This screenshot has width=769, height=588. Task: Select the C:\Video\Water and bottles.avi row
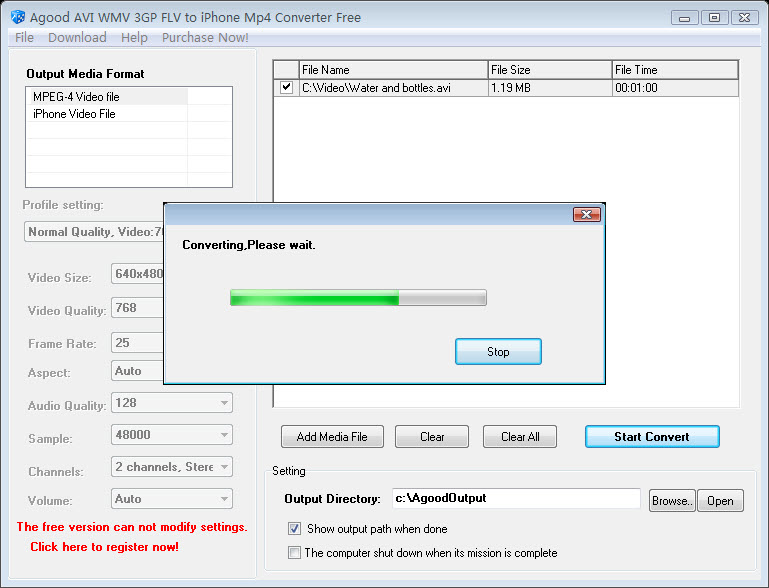(x=506, y=88)
